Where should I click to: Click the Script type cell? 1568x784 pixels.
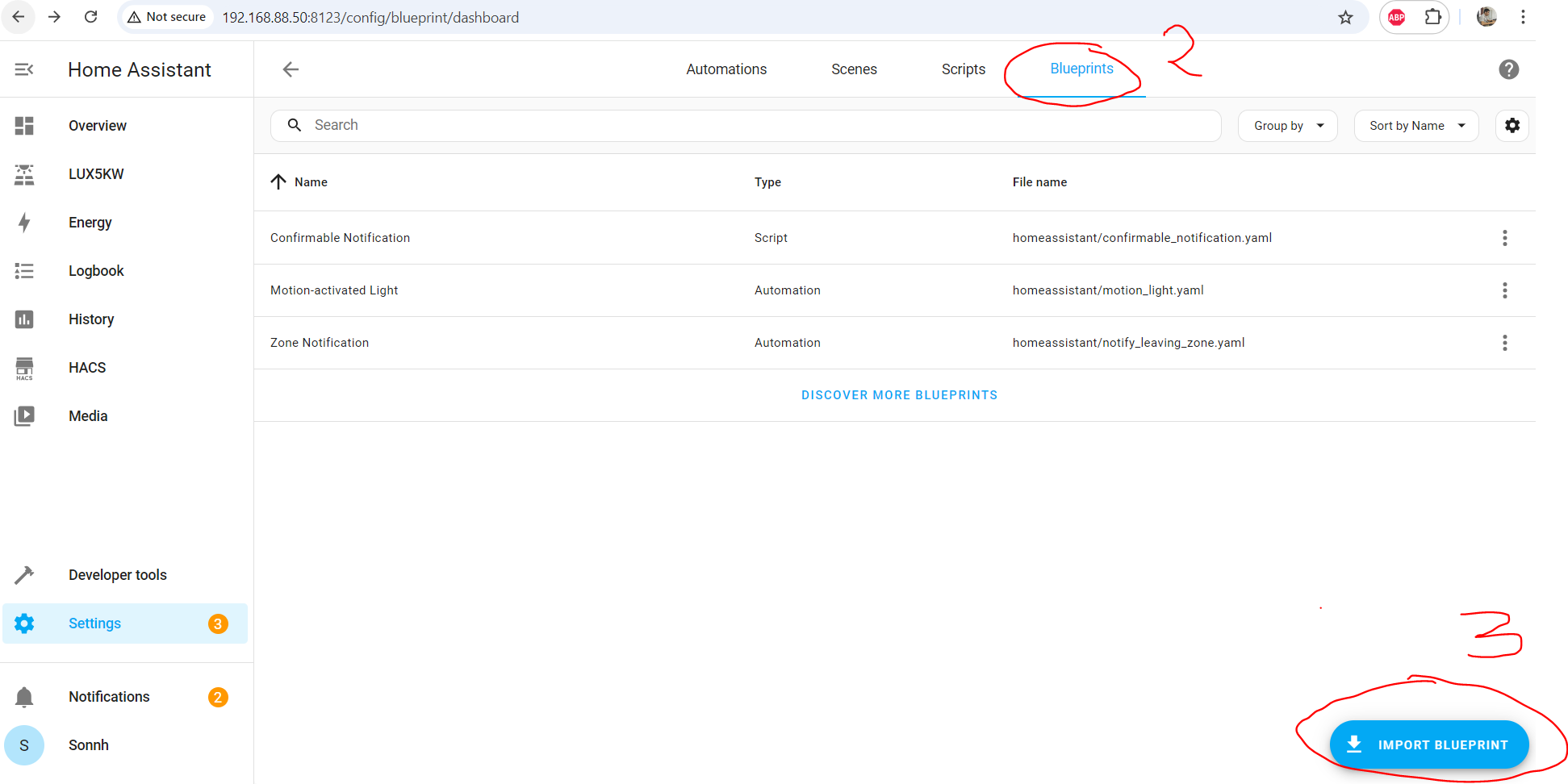771,238
